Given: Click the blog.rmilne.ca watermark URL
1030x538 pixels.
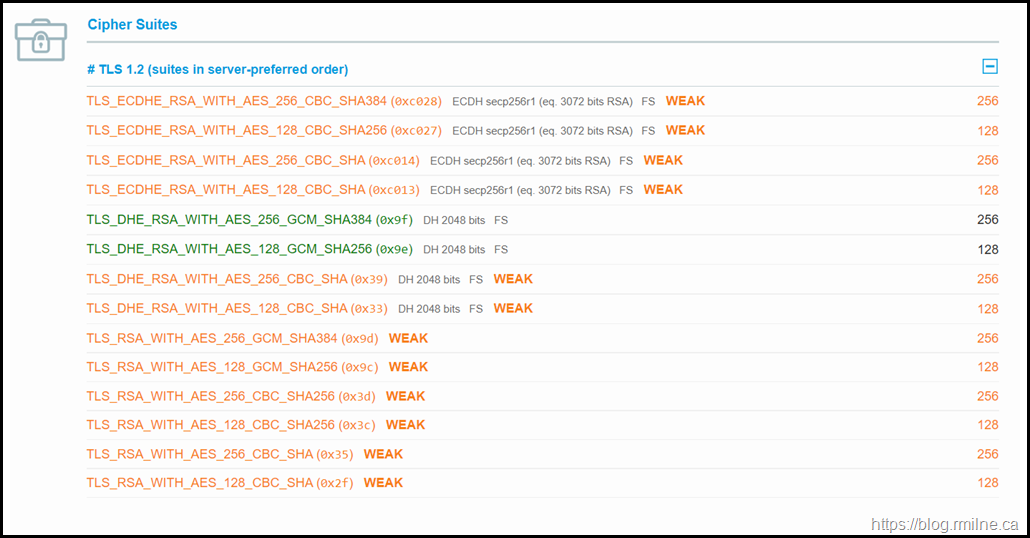Looking at the screenshot, I should [945, 524].
